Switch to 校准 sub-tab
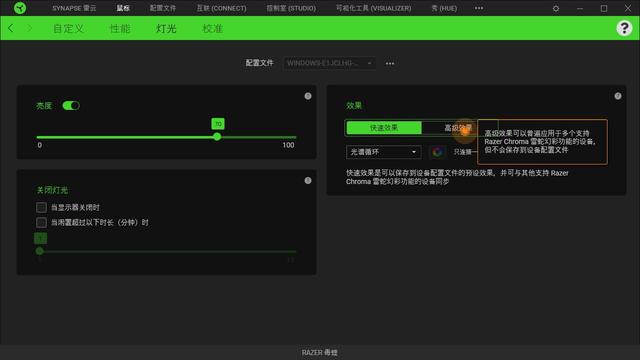The height and width of the screenshot is (360, 640). (213, 29)
